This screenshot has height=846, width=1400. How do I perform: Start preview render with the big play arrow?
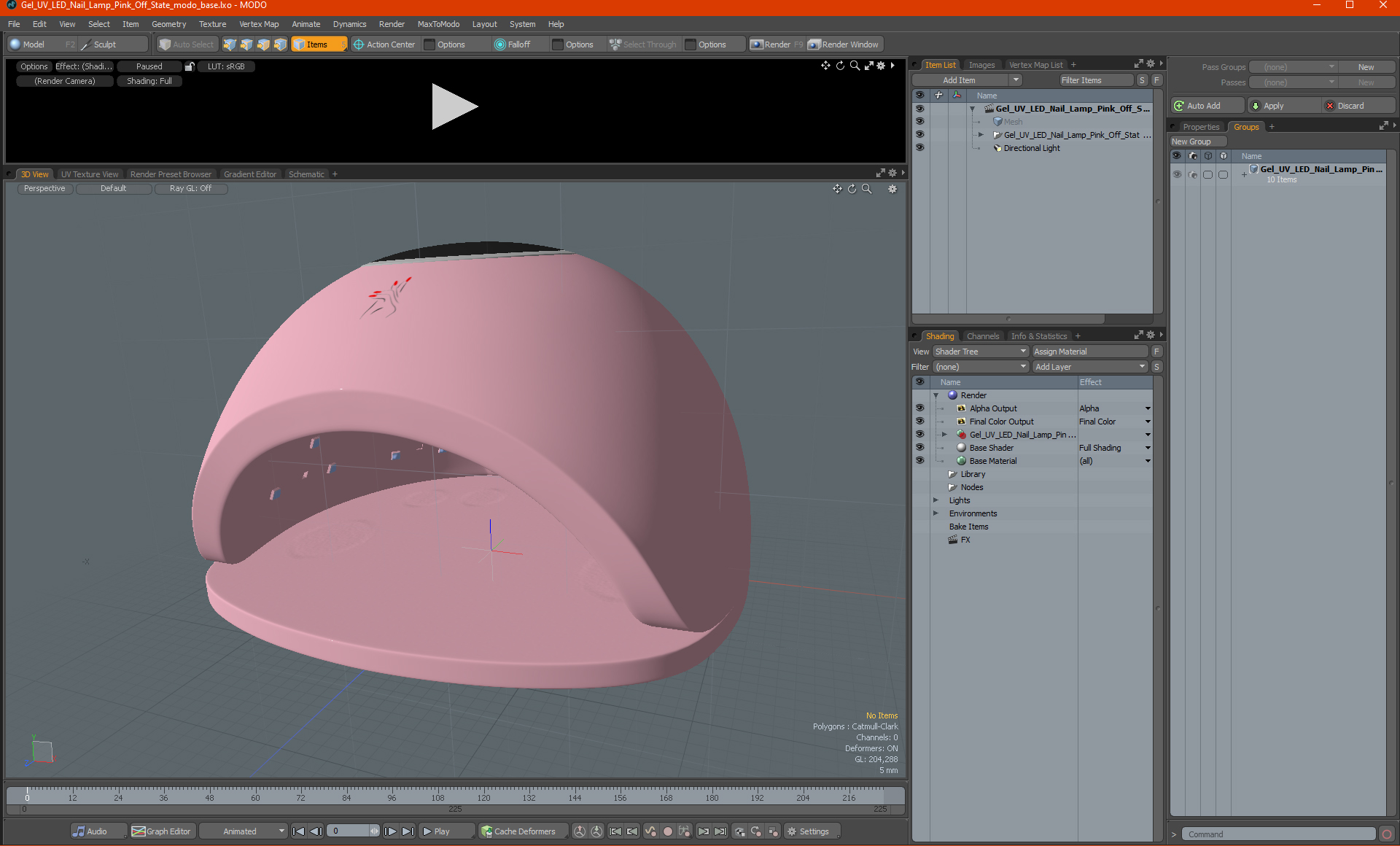pyautogui.click(x=454, y=106)
